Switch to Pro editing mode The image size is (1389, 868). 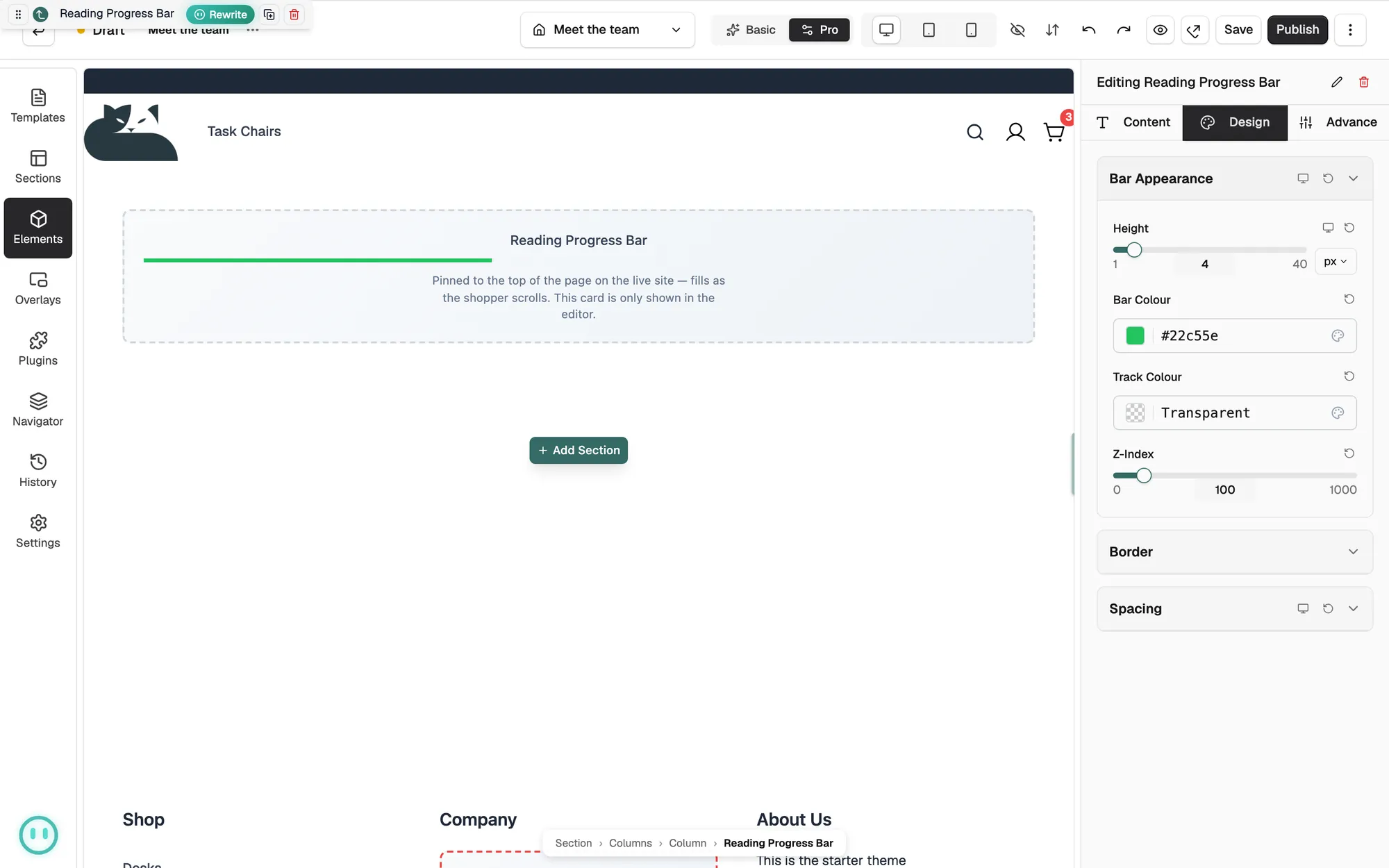[x=820, y=30]
